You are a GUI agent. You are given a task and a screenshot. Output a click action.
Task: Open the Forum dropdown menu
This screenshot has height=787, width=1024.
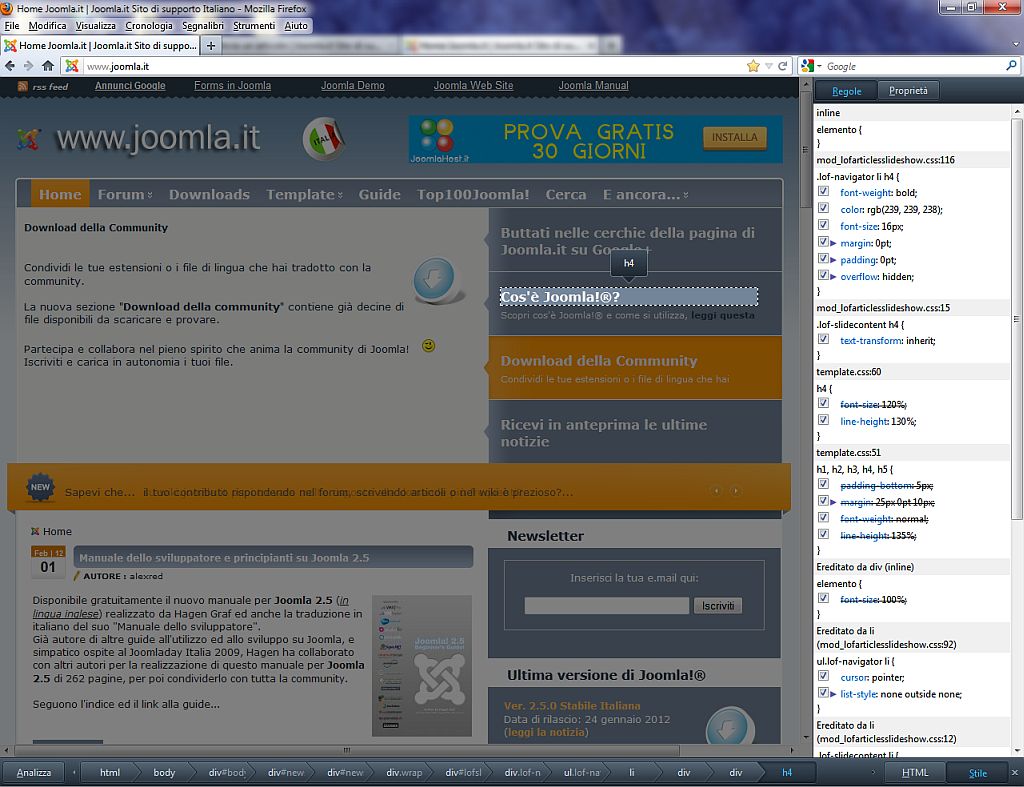(x=125, y=195)
